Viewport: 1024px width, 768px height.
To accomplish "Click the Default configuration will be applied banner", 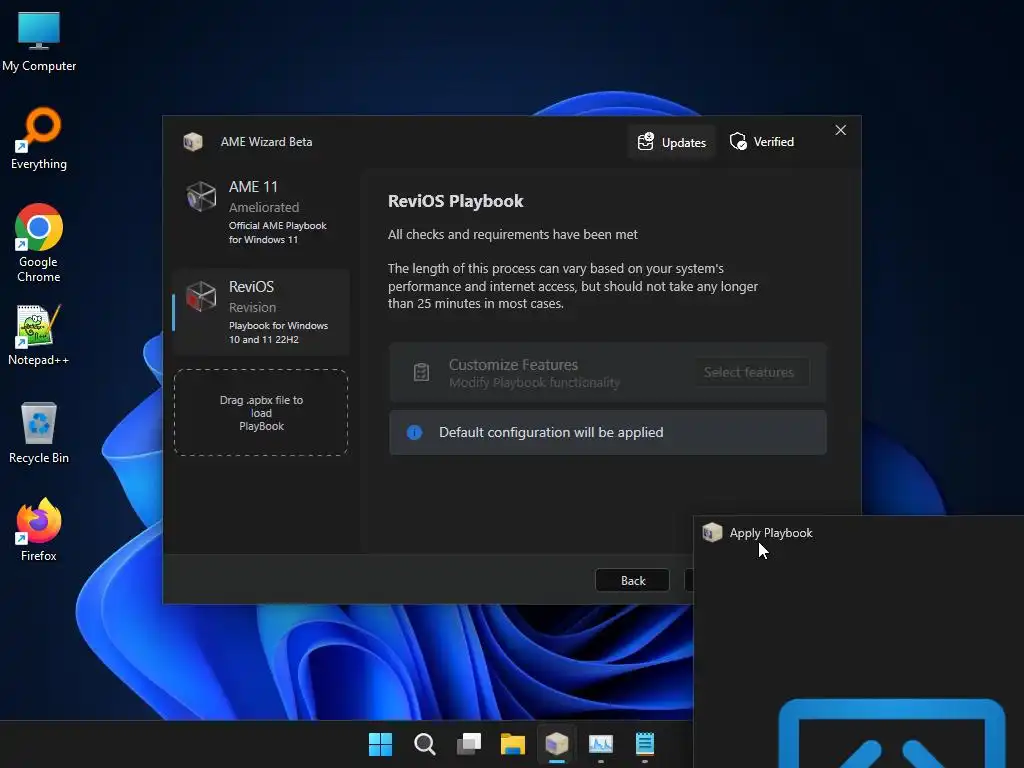I will [x=607, y=432].
